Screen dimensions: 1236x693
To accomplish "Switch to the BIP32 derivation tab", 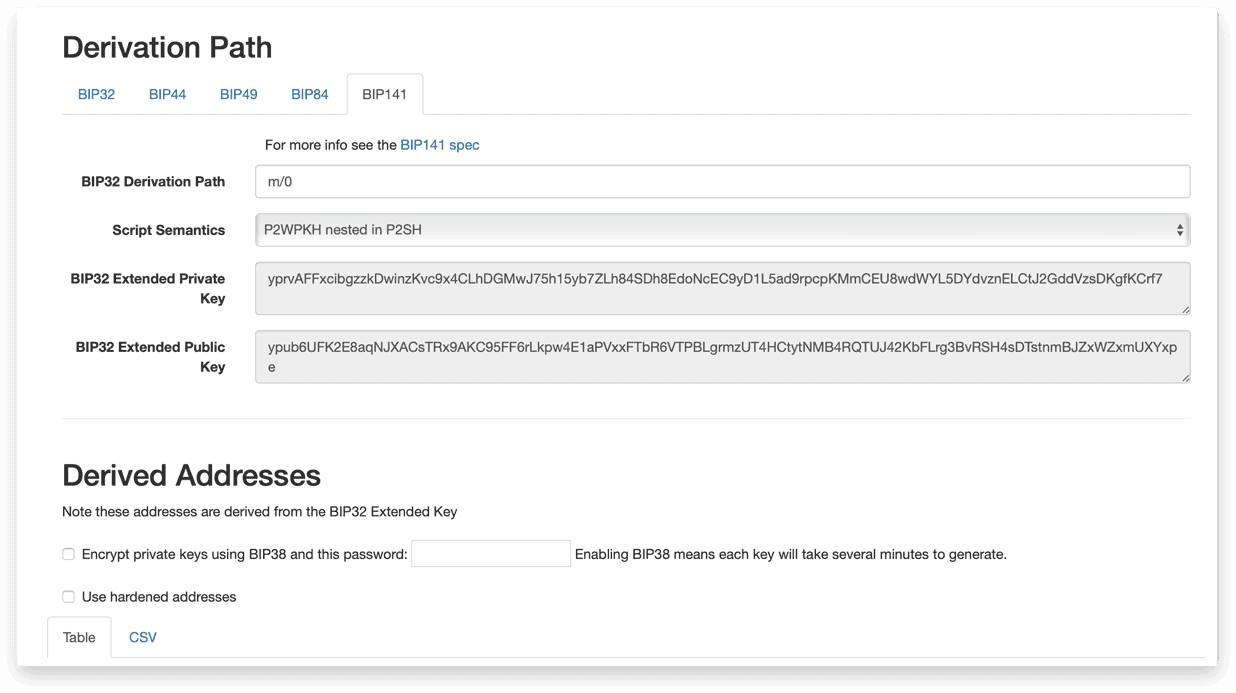I will pos(96,94).
